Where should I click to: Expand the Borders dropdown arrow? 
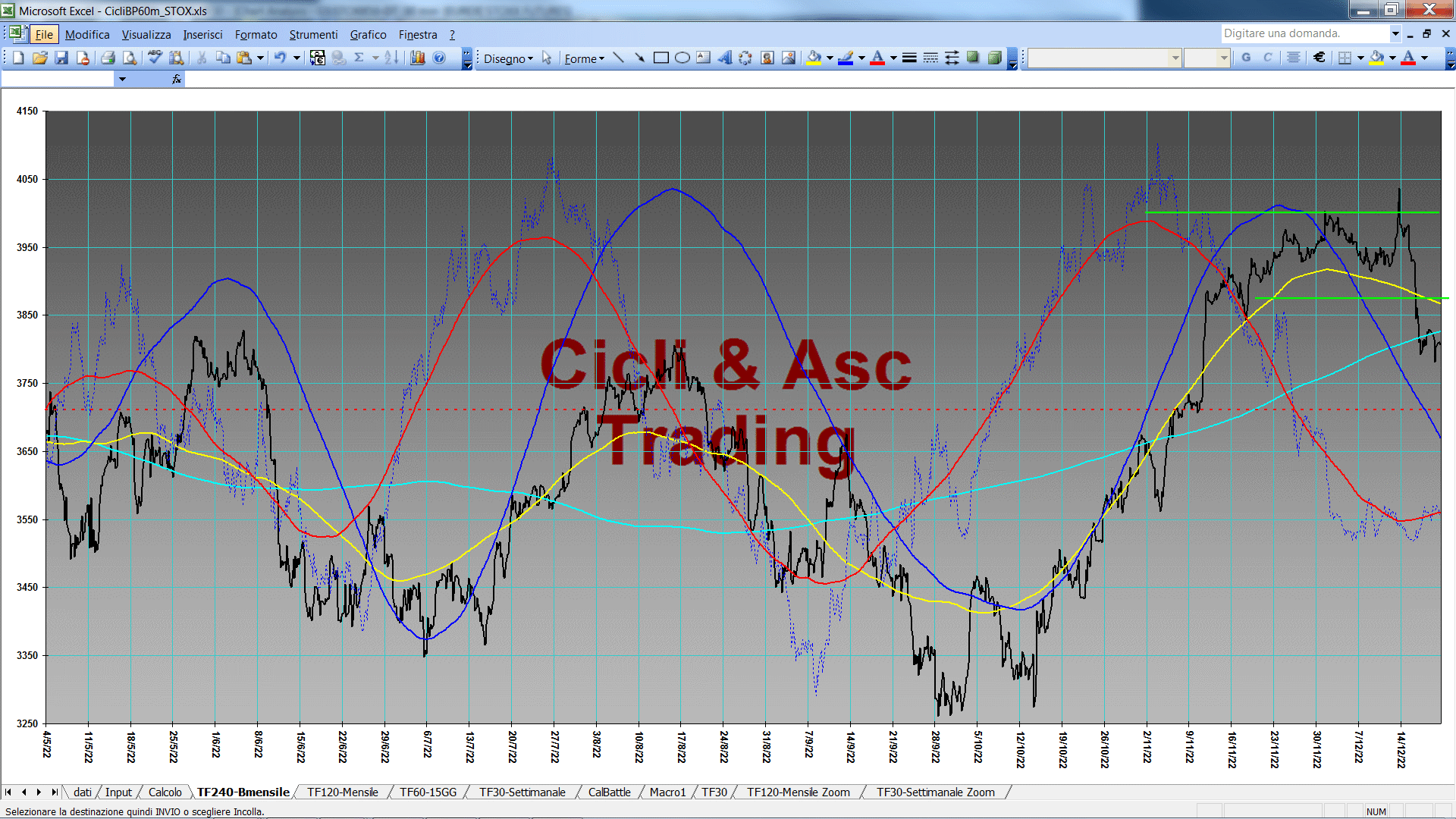pyautogui.click(x=1360, y=58)
